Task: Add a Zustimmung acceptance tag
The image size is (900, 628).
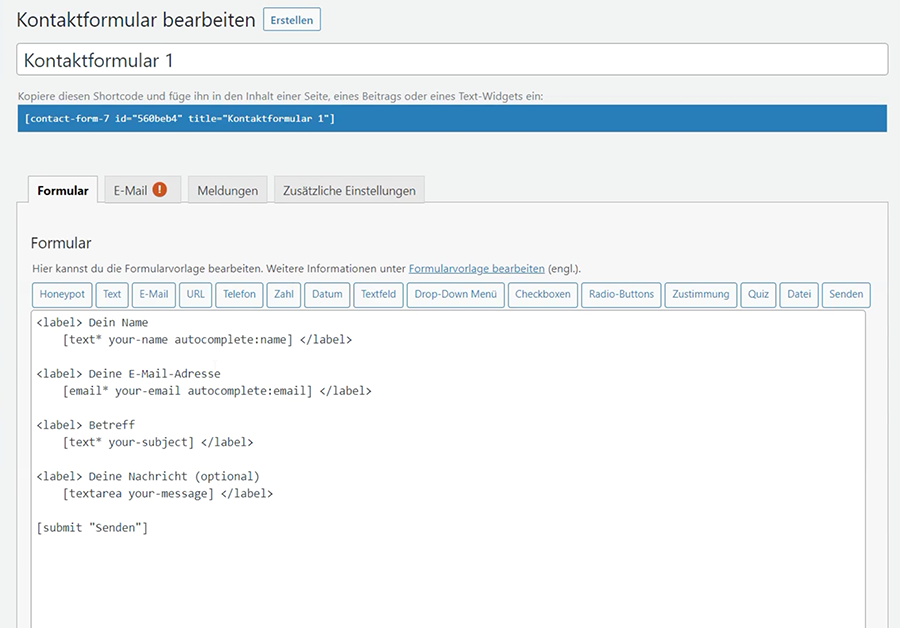Action: [x=701, y=294]
